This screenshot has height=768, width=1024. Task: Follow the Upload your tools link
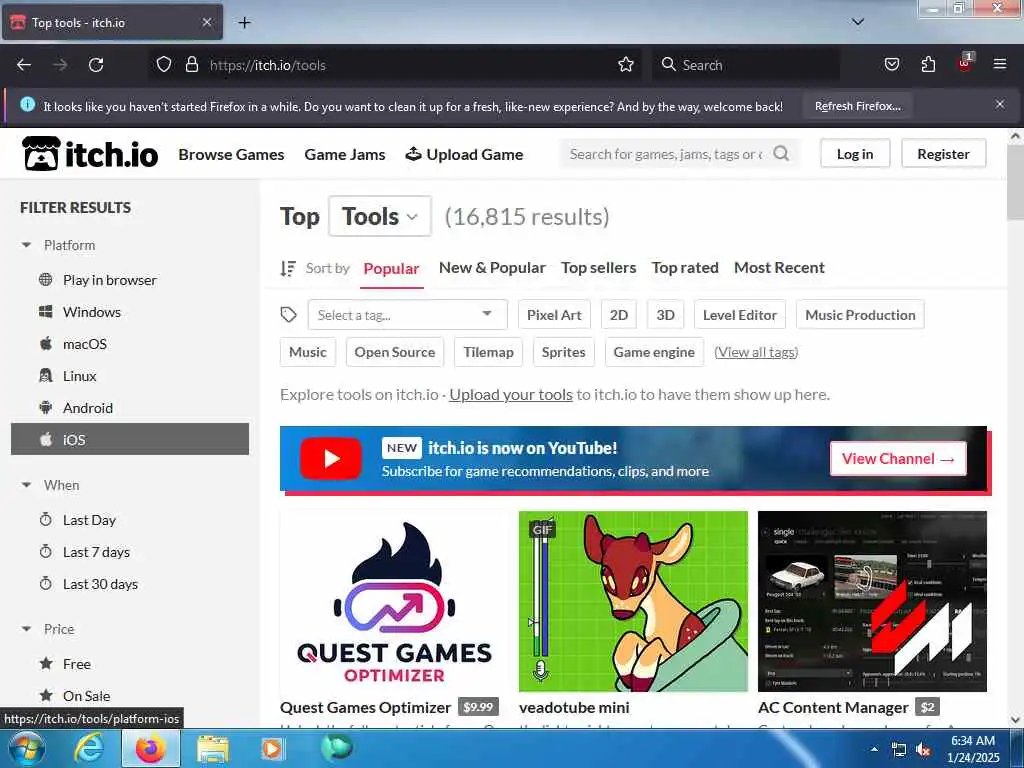[511, 394]
